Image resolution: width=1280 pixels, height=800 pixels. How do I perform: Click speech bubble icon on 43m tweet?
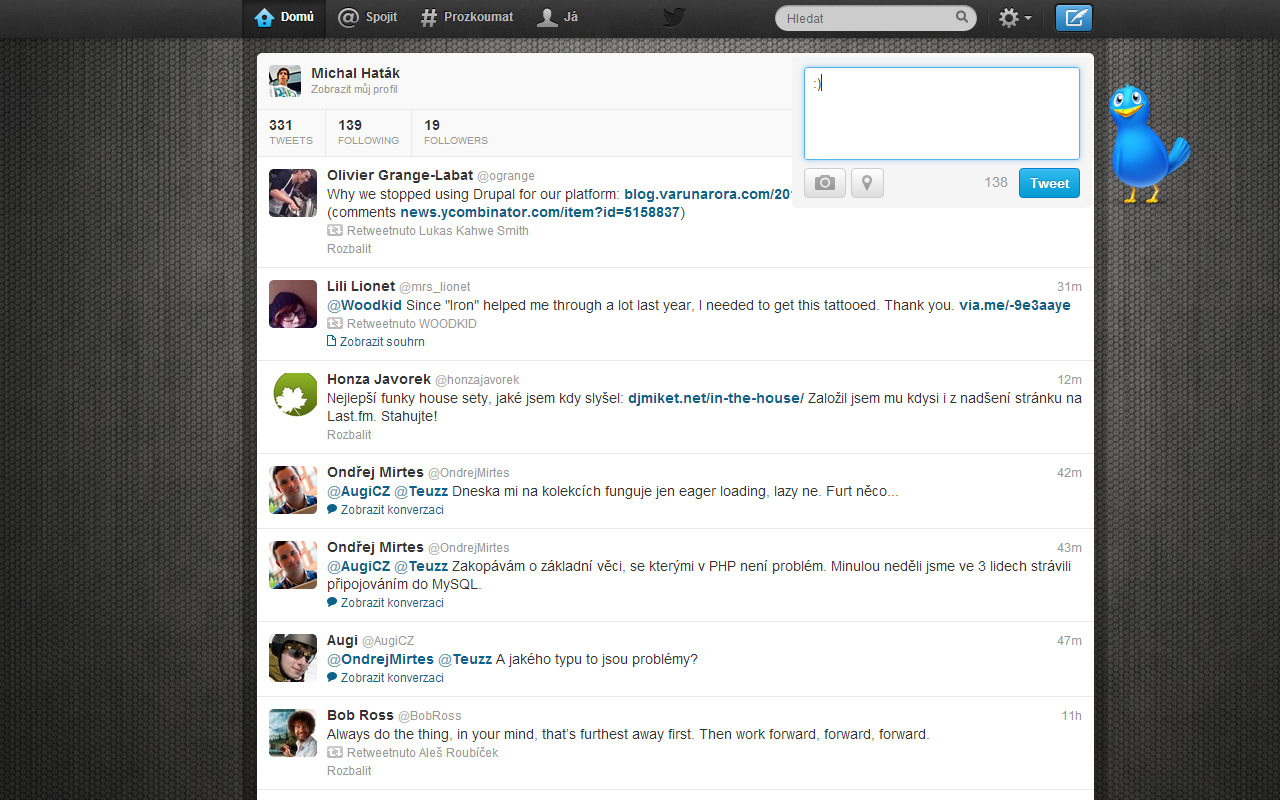click(332, 602)
